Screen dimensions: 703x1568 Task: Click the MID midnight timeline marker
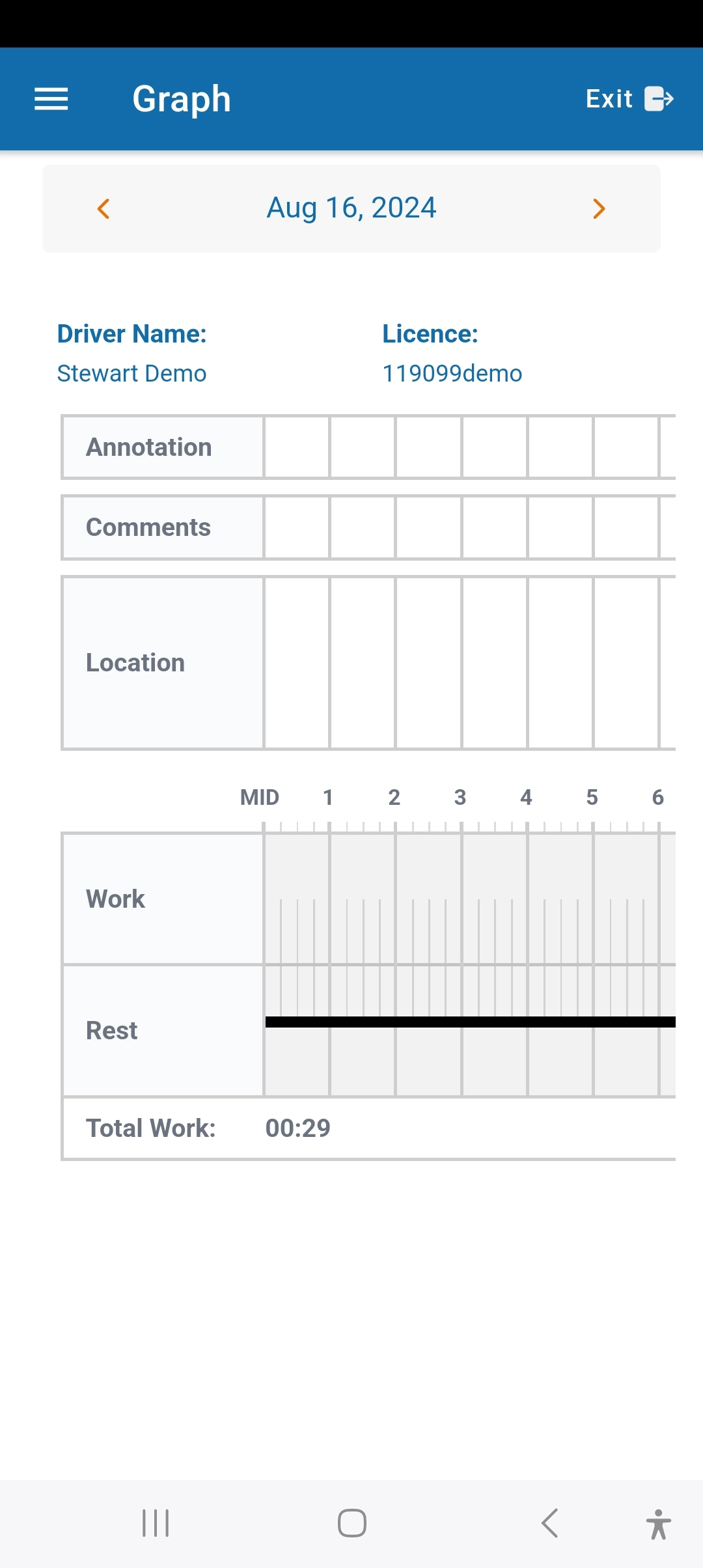(x=260, y=798)
